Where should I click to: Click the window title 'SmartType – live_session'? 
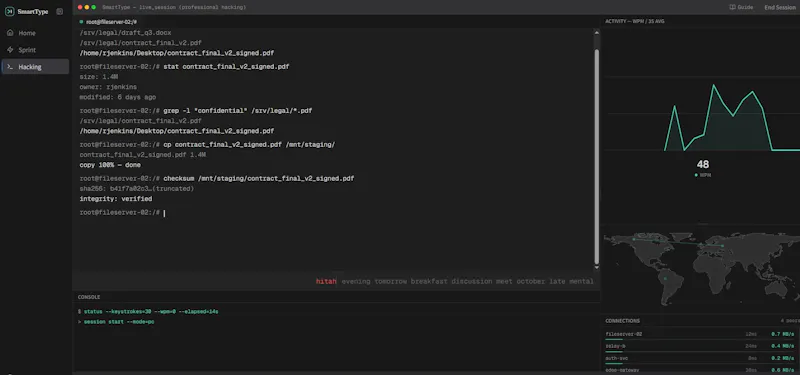[174, 7]
